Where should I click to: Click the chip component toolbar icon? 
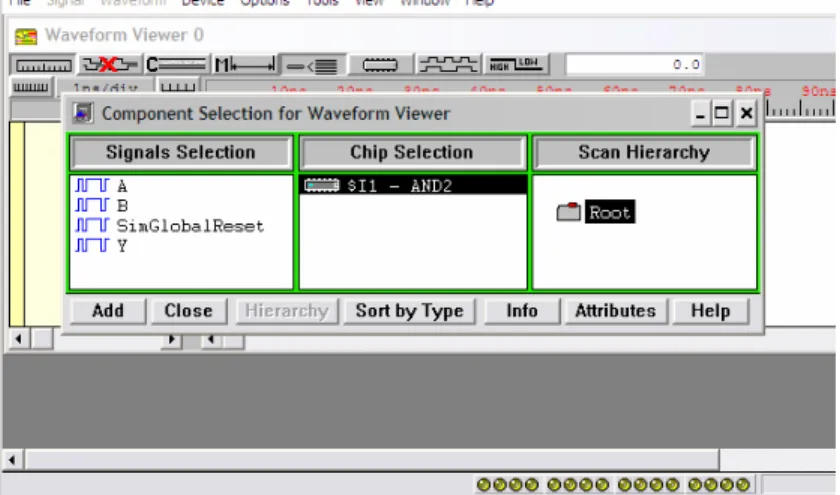(x=380, y=65)
